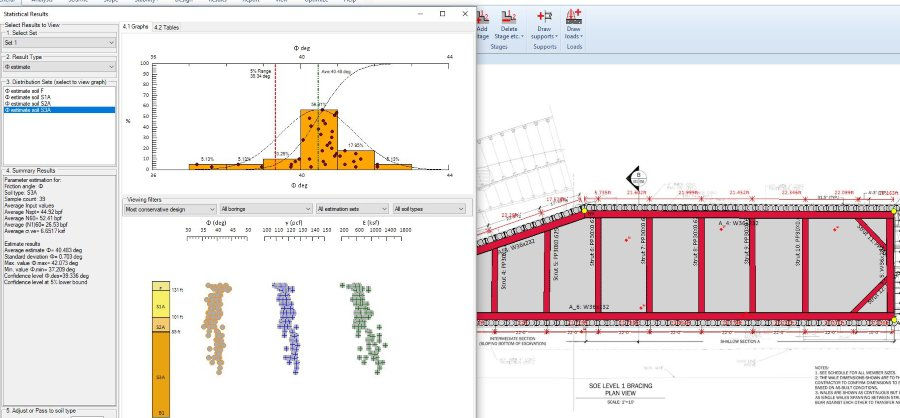Click the Delete Stage etc. icon

coord(508,17)
